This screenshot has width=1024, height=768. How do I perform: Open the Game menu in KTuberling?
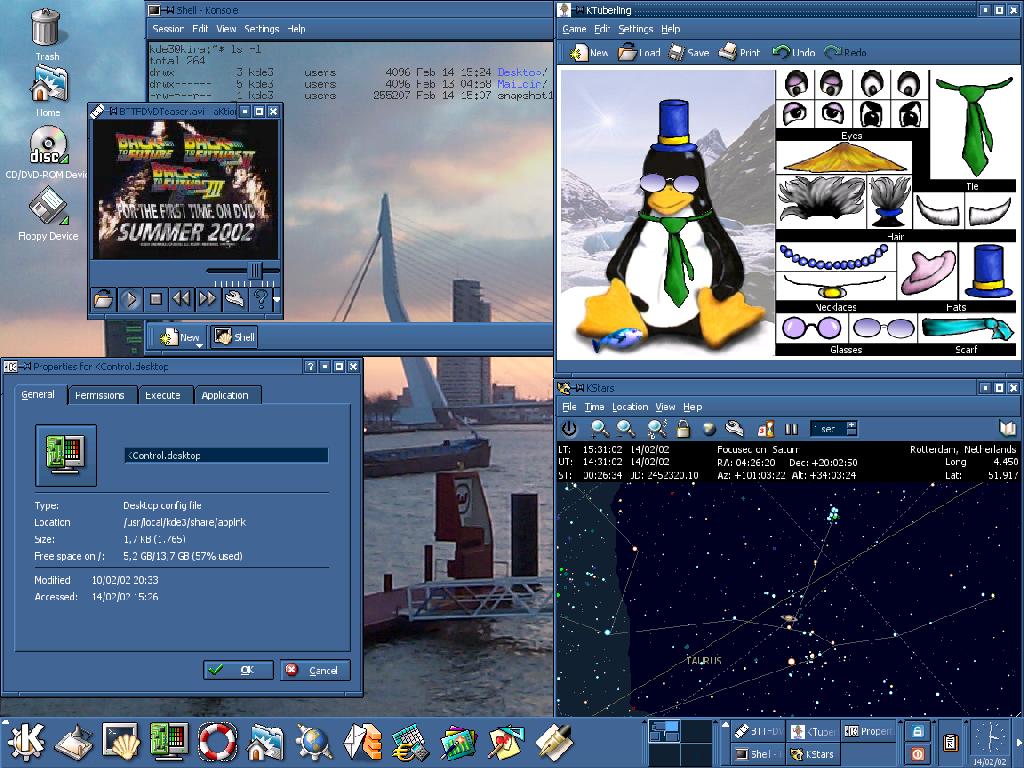click(574, 29)
